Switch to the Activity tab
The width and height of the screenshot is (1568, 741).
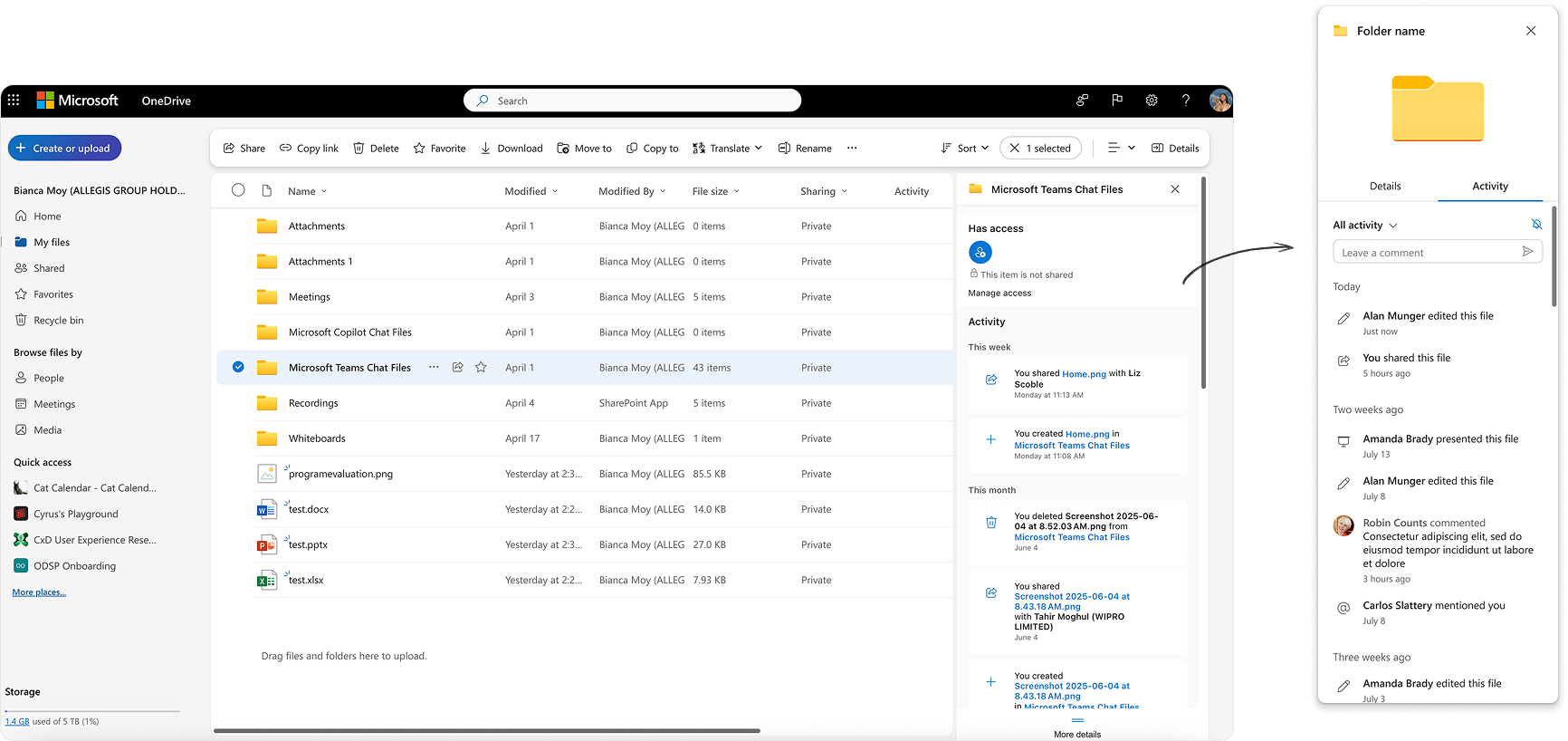[1490, 186]
